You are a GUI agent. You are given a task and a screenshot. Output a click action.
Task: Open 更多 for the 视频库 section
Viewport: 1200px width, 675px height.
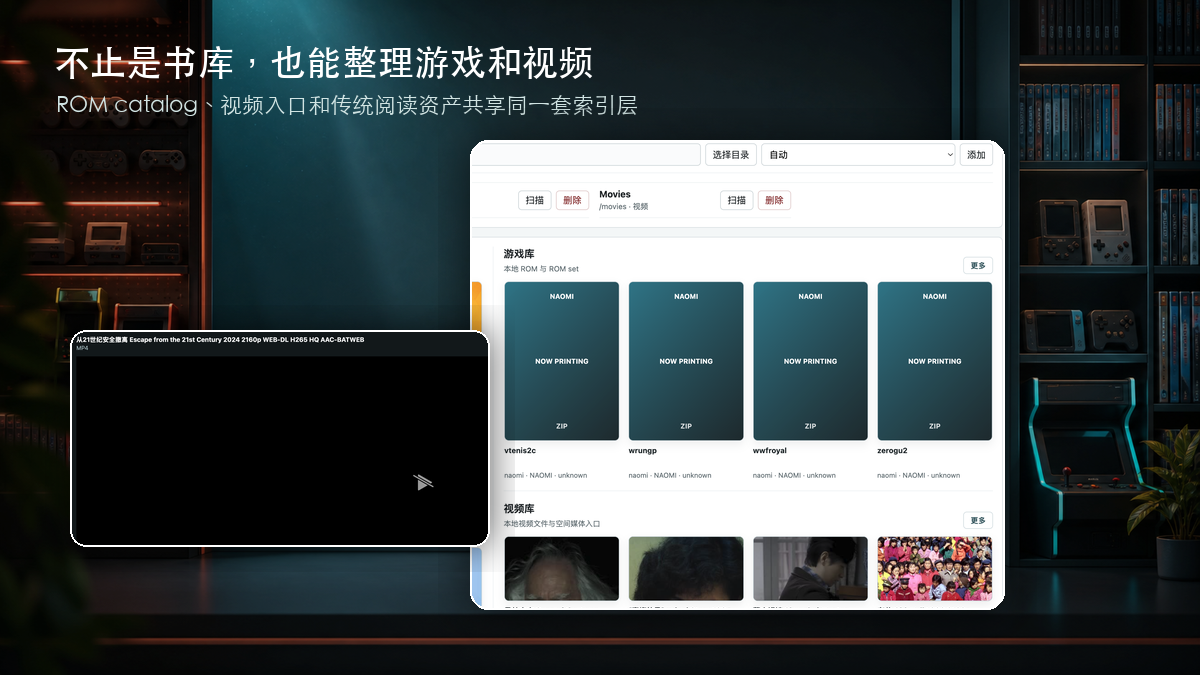(978, 520)
